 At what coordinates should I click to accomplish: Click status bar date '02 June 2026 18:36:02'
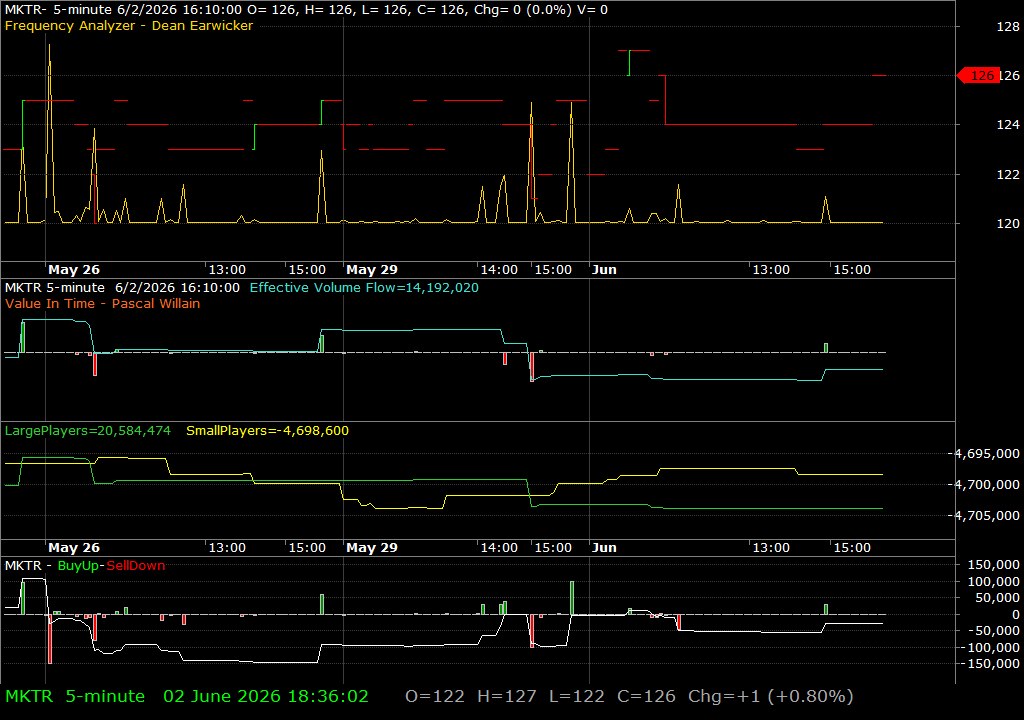(x=266, y=696)
